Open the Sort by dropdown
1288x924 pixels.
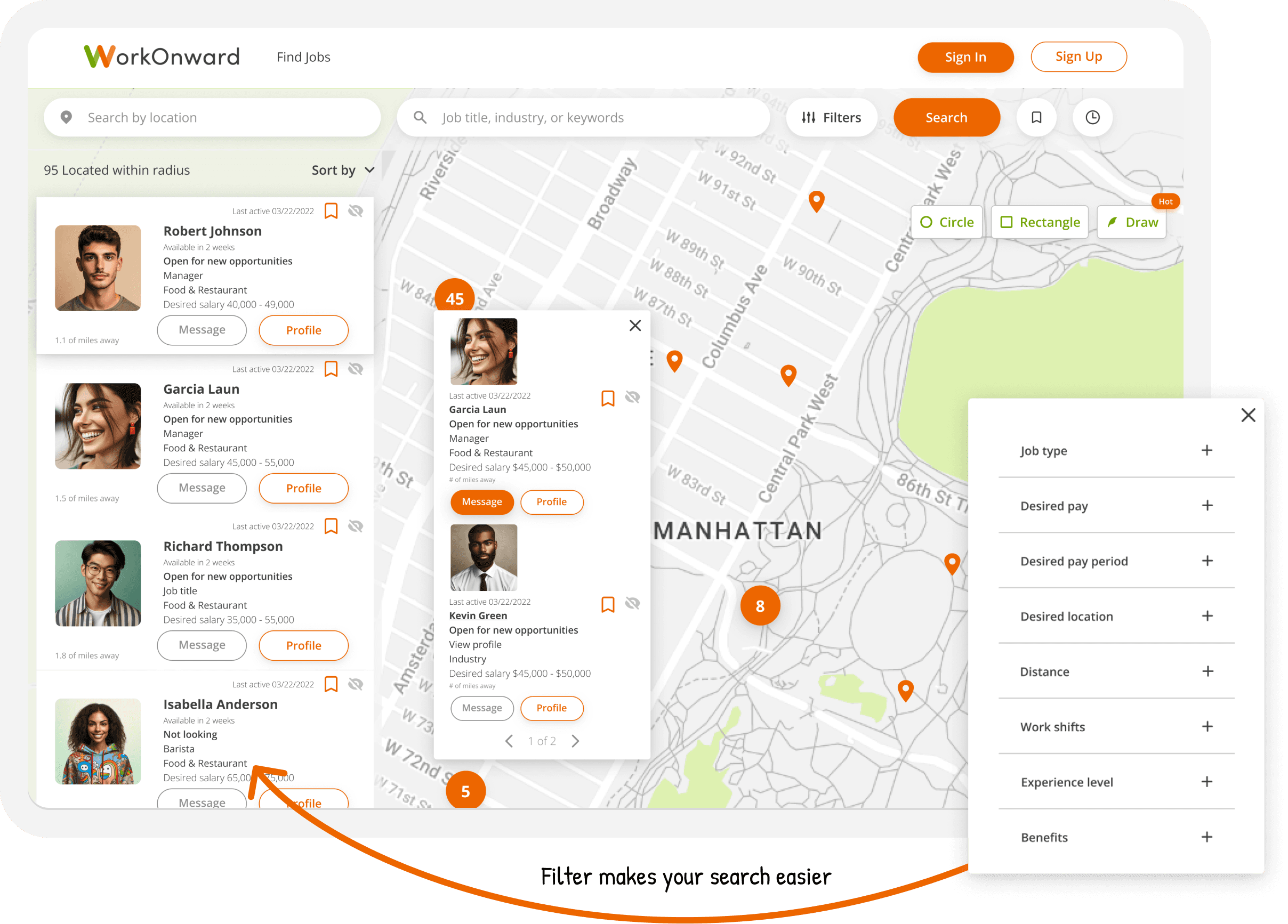tap(342, 171)
